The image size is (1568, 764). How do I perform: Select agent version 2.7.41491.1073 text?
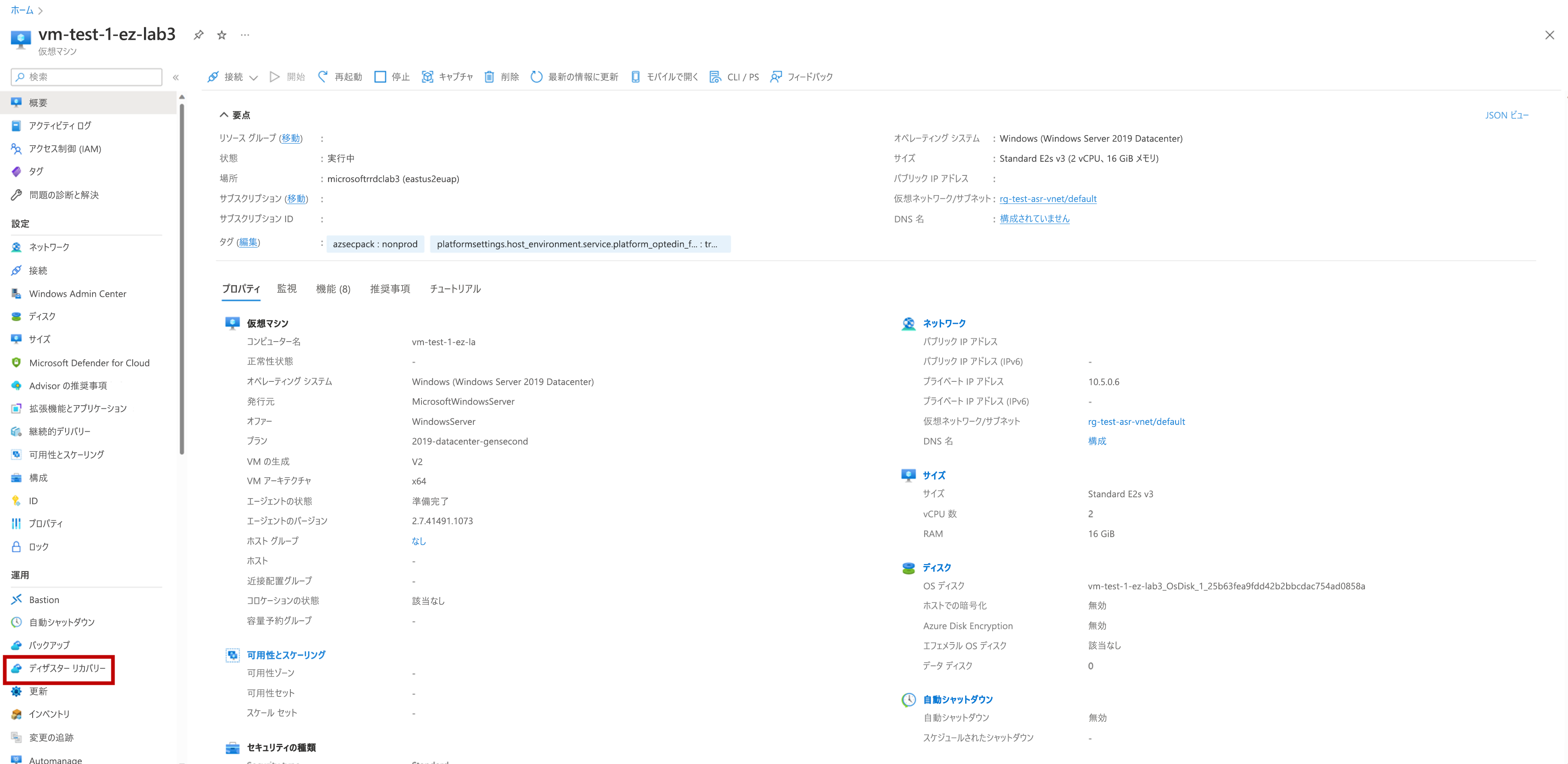coord(442,521)
